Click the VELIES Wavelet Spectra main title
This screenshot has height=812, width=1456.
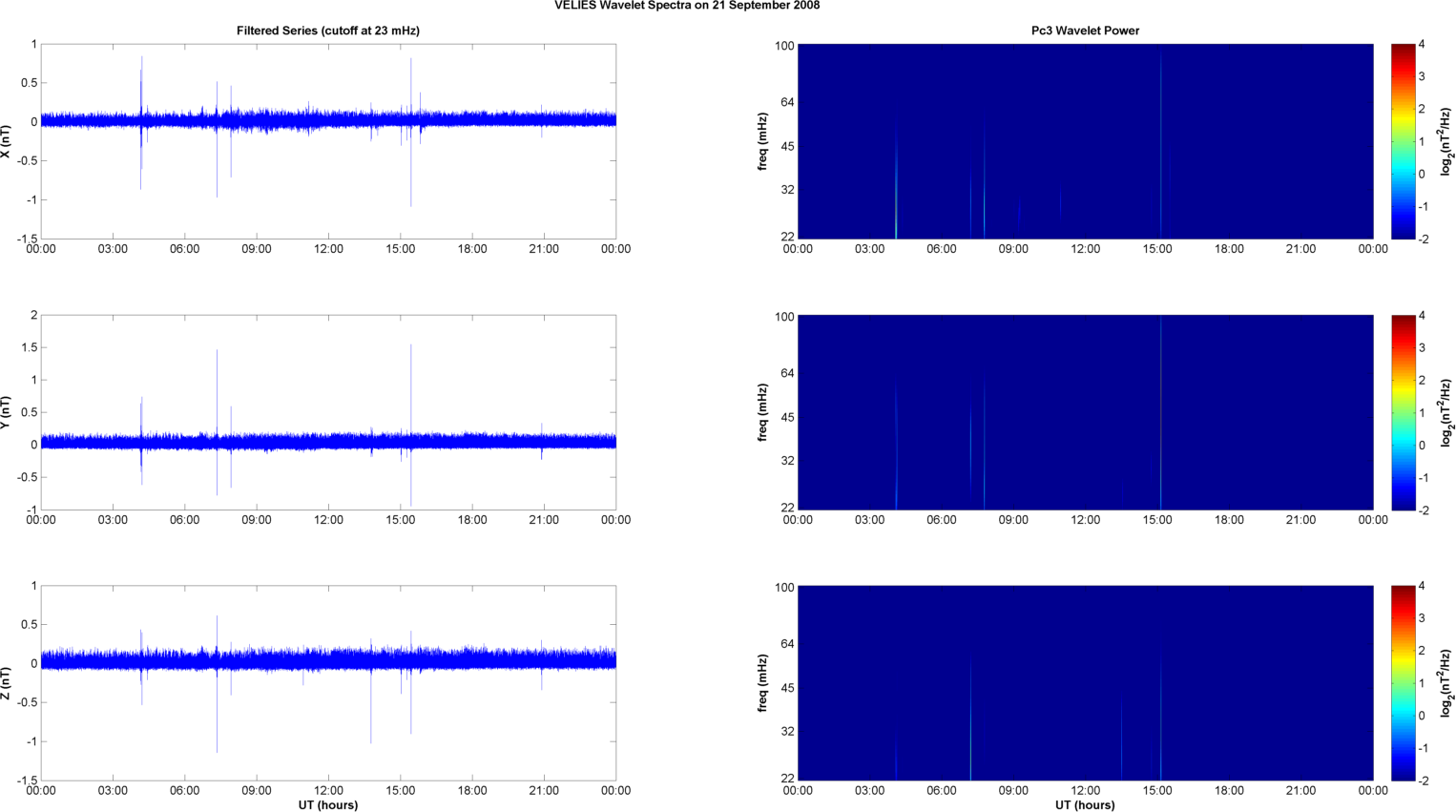[x=687, y=6]
